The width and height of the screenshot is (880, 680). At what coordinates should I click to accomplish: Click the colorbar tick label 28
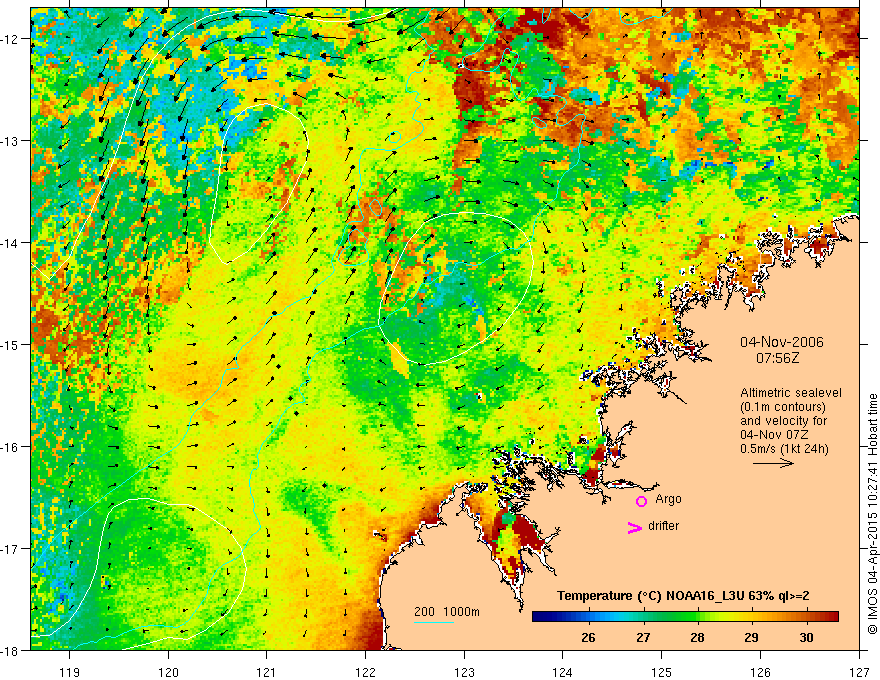point(697,638)
